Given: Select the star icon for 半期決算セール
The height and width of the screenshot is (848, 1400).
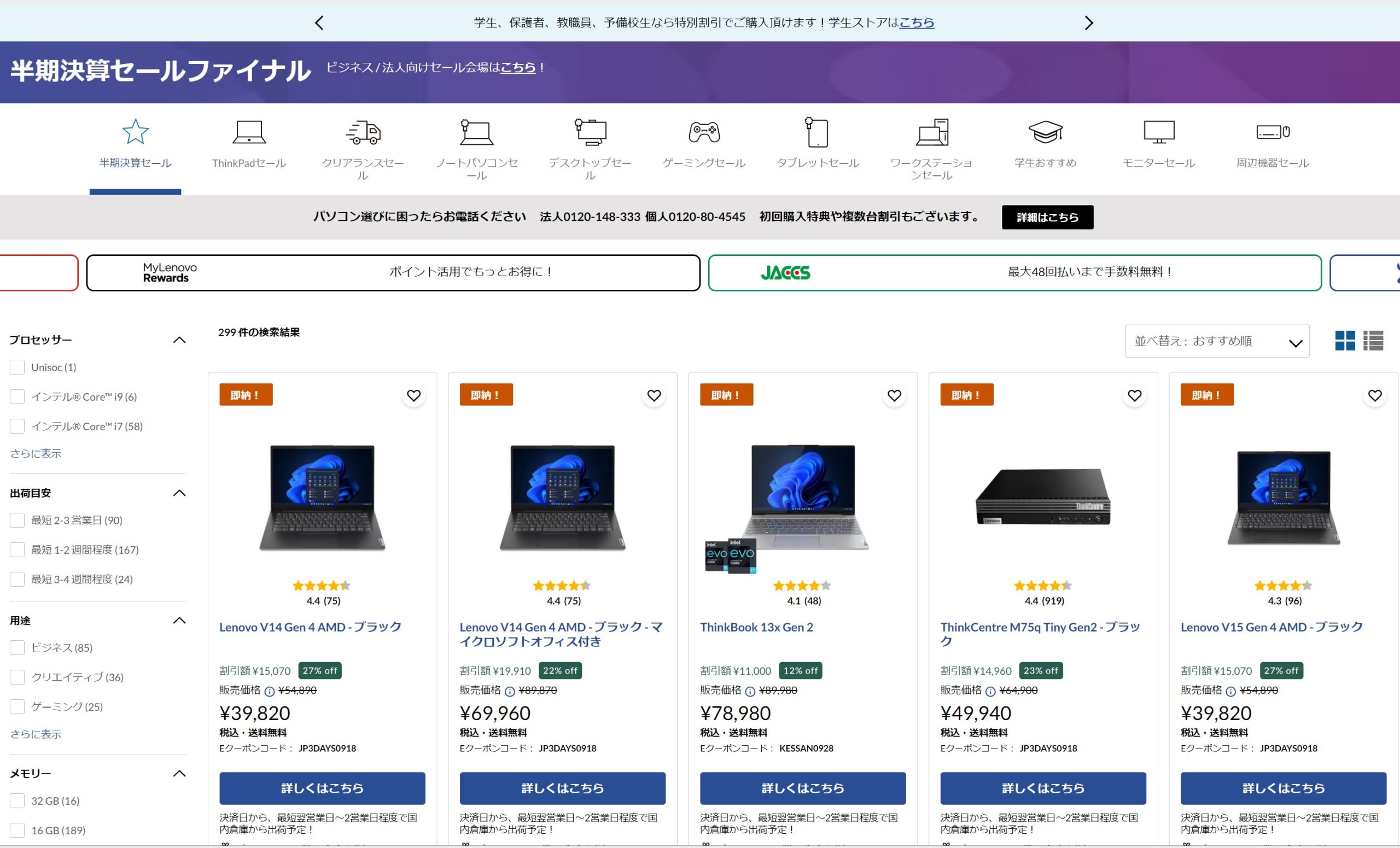Looking at the screenshot, I should pos(135,132).
